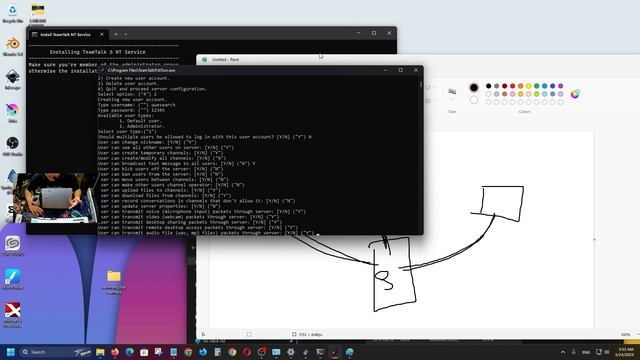Screen dimensions: 640x360
Task: Pick the yellow color in Paint palette
Action: point(529,86)
